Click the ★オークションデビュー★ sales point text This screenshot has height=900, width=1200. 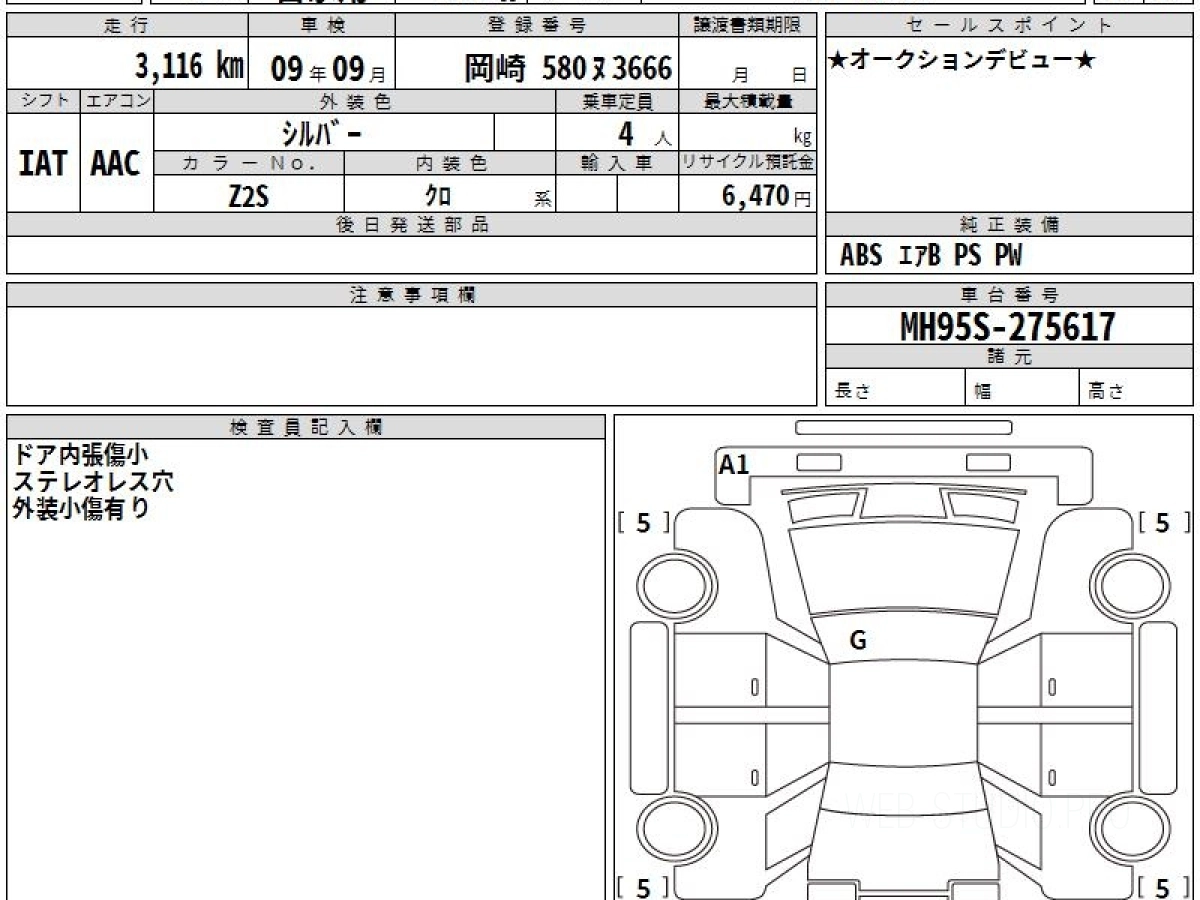(x=962, y=61)
